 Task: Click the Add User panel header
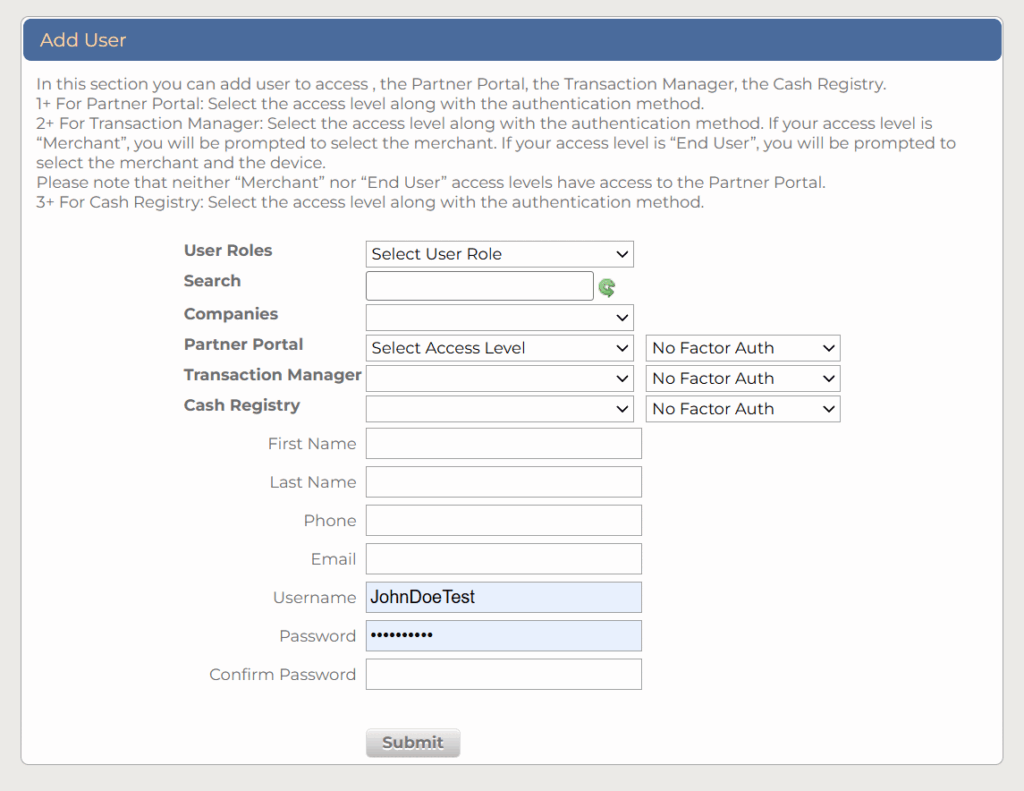point(511,41)
